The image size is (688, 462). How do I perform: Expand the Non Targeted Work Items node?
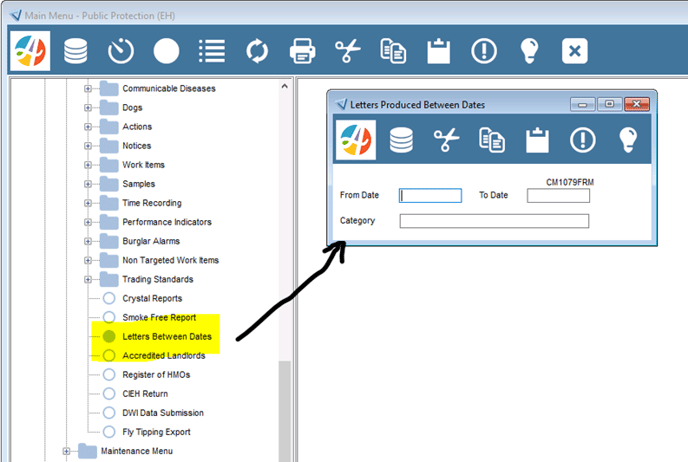click(x=88, y=260)
